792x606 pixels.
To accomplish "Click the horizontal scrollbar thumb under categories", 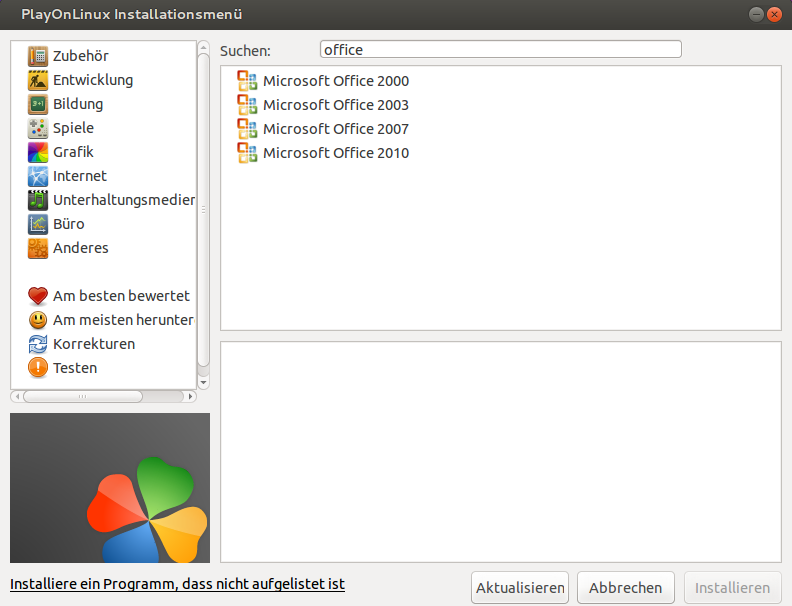I will tap(83, 396).
